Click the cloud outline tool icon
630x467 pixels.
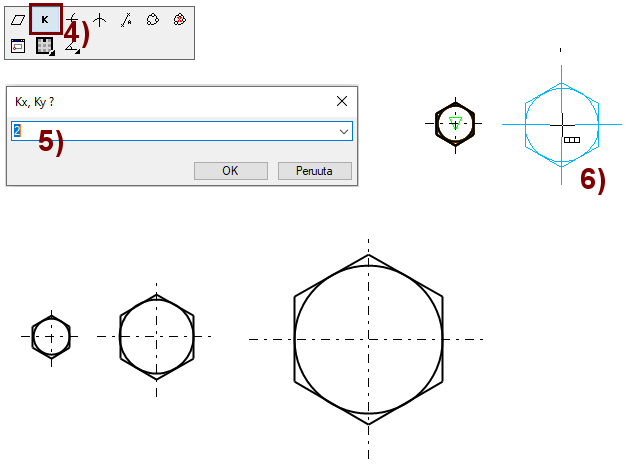(x=153, y=19)
